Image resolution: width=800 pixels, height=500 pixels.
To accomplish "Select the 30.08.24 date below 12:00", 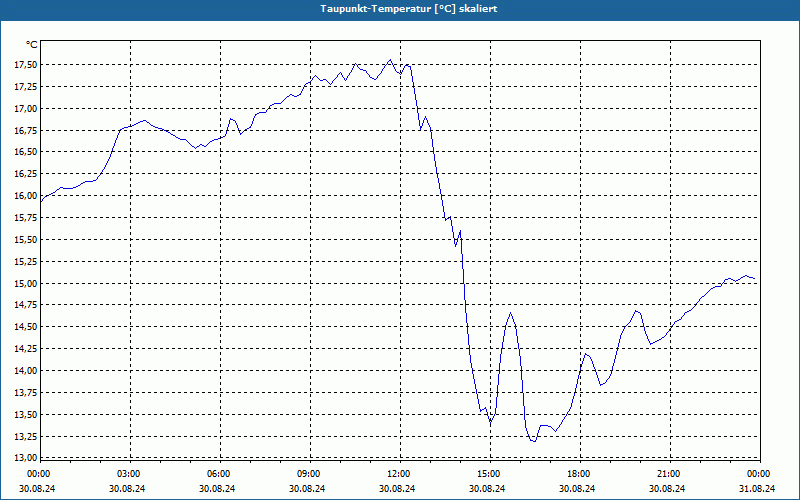I will coord(397,489).
